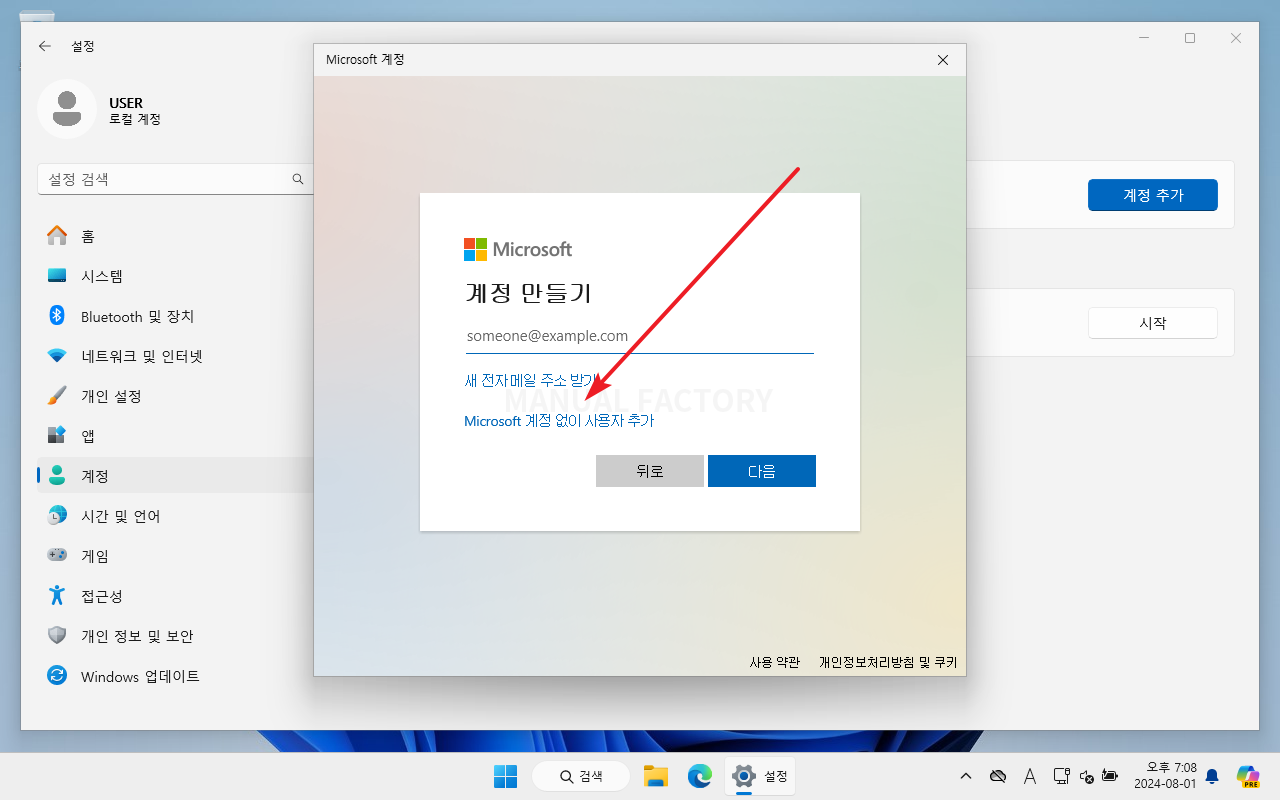This screenshot has width=1280, height=800.
Task: Click the 설정 taskbar app button
Action: (x=761, y=776)
